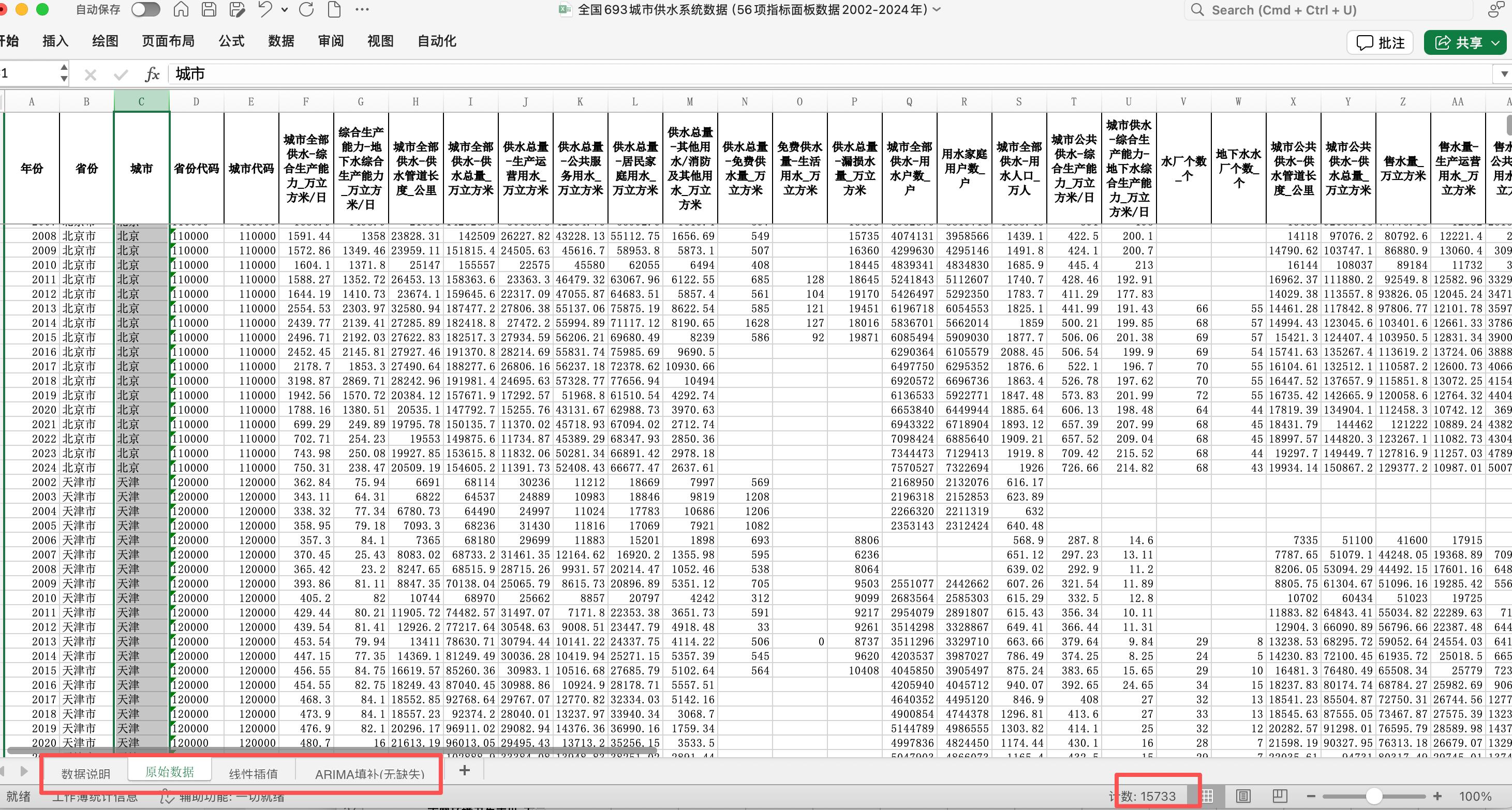Click the Save floppy disk icon

tap(209, 9)
